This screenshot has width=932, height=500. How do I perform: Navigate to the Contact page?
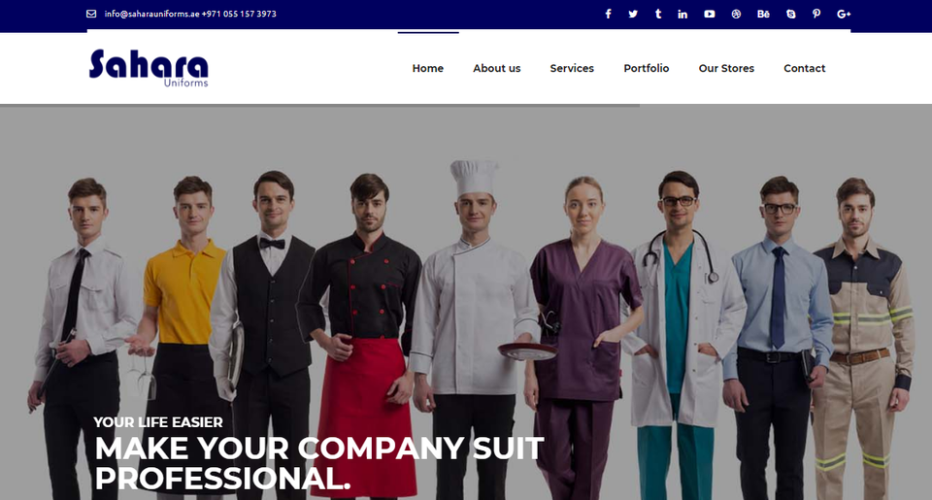tap(804, 68)
